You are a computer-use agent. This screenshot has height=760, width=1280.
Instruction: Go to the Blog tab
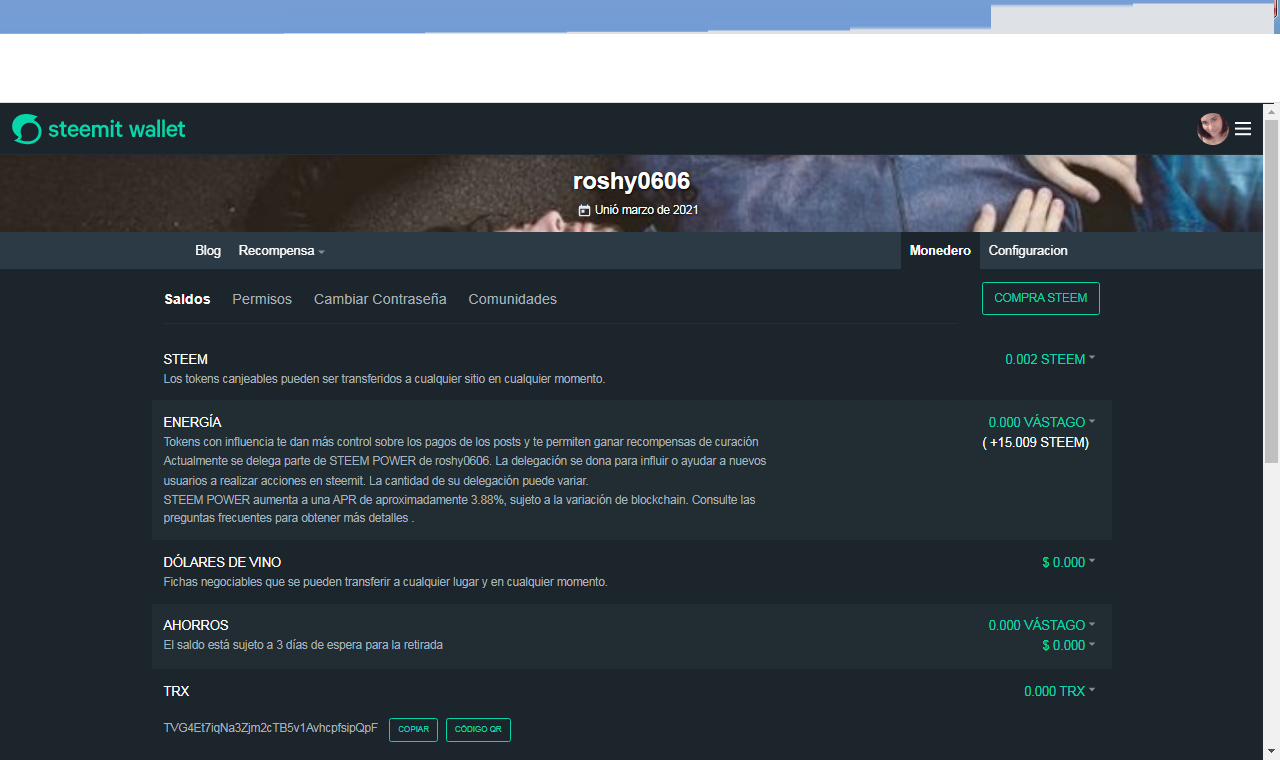coord(208,251)
